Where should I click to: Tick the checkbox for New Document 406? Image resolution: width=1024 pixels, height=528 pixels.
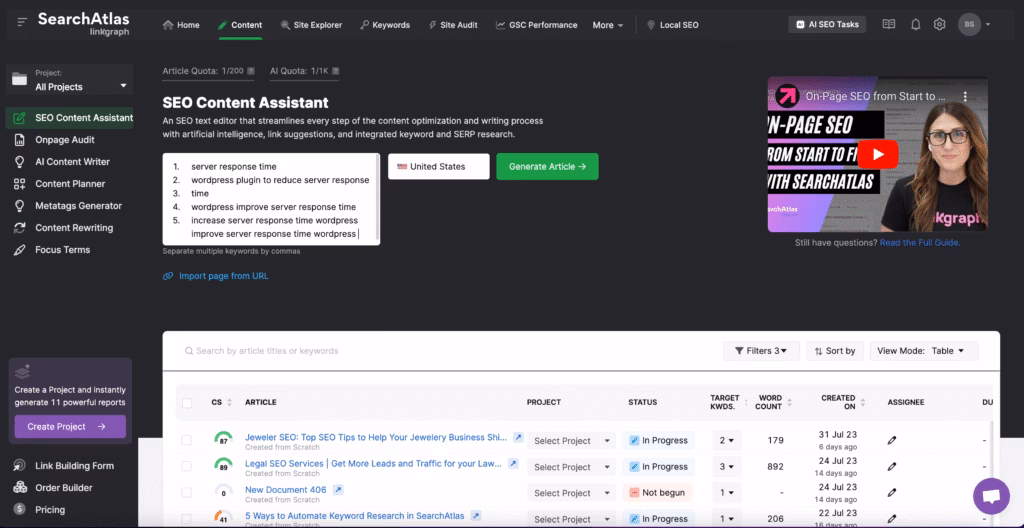pos(187,493)
